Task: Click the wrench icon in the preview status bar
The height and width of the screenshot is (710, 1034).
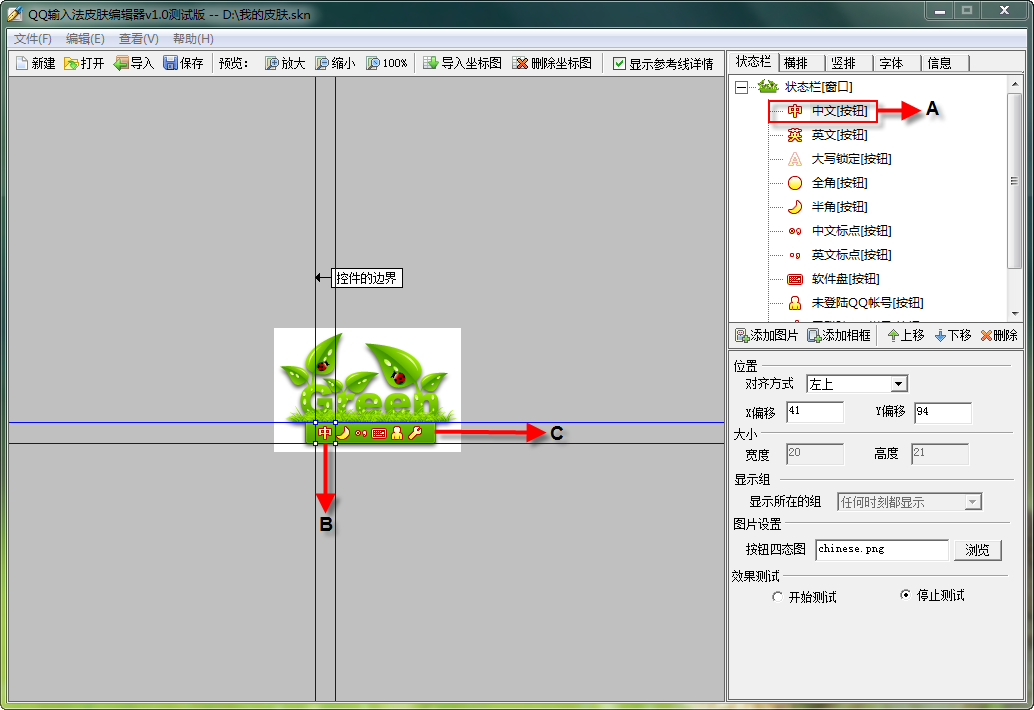Action: click(415, 433)
